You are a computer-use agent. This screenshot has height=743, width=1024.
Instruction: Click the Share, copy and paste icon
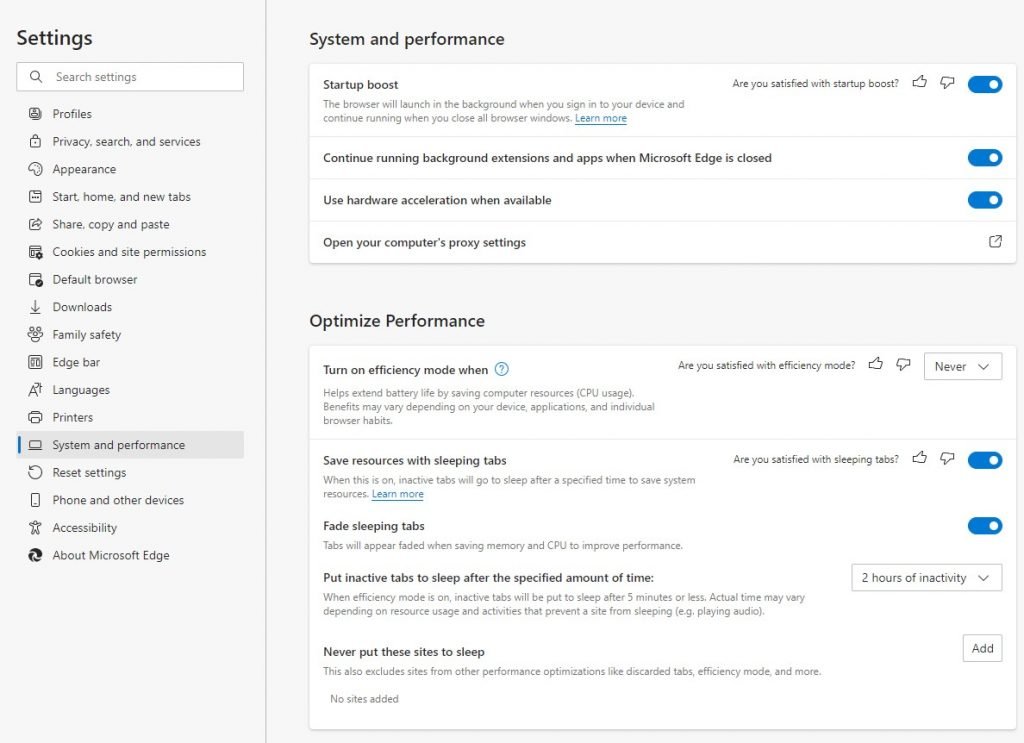pyautogui.click(x=35, y=224)
